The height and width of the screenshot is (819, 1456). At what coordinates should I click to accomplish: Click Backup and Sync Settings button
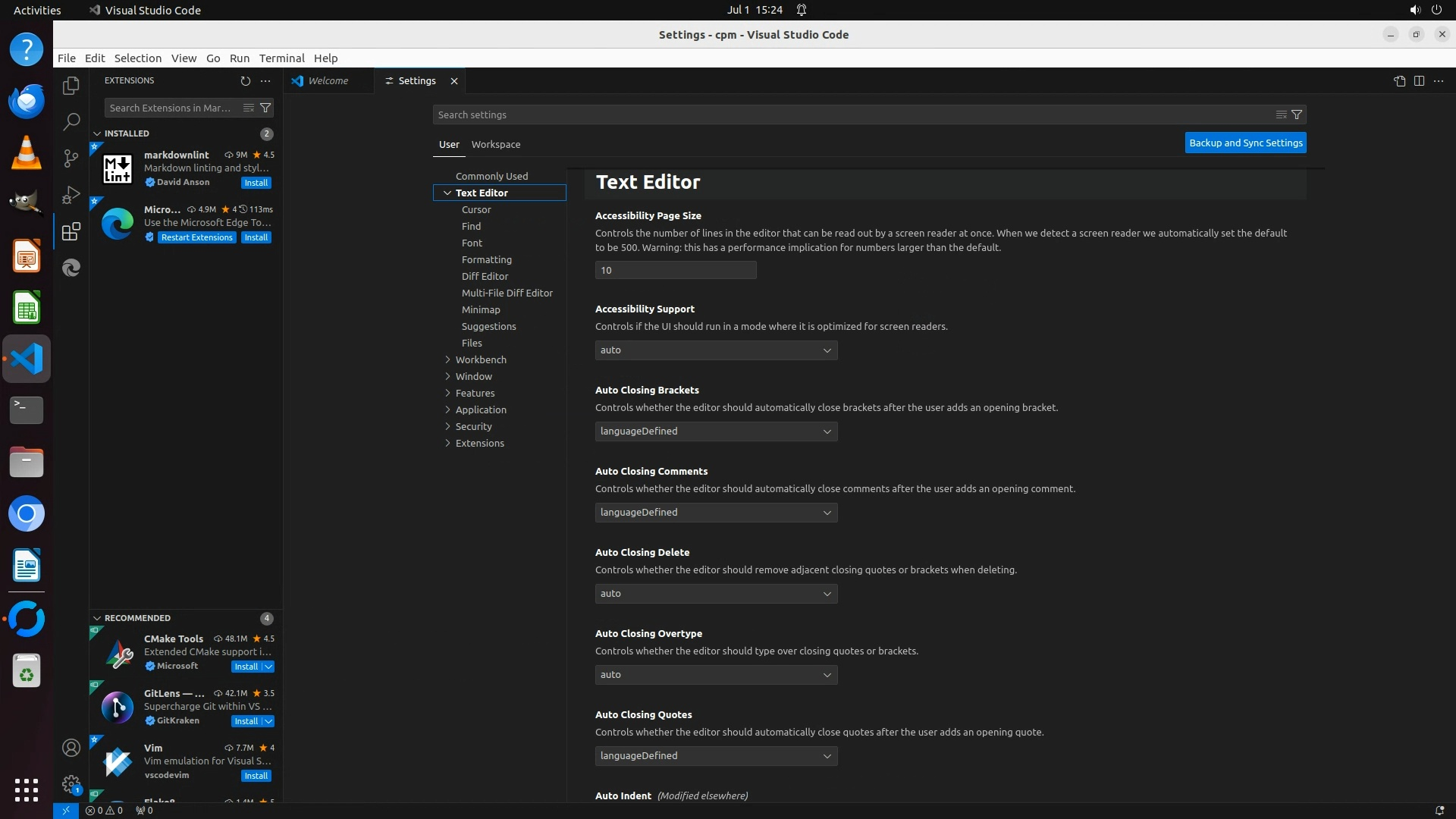(1245, 143)
